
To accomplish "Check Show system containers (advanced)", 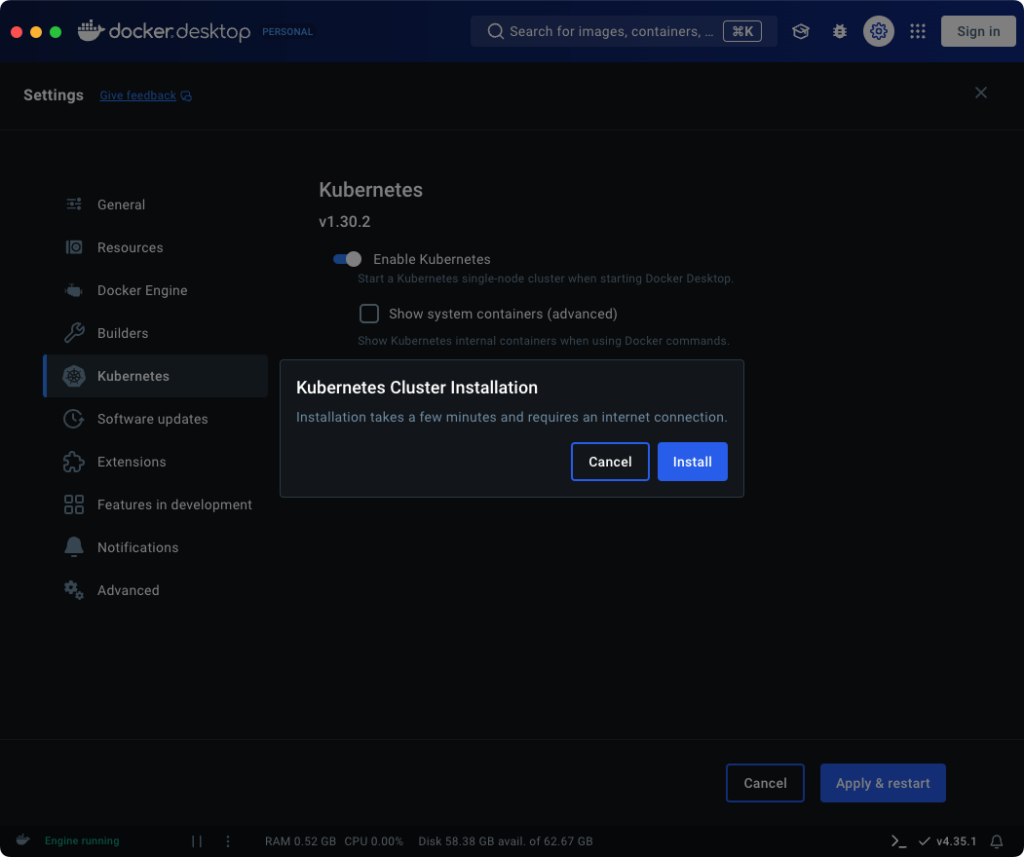I will coord(369,313).
